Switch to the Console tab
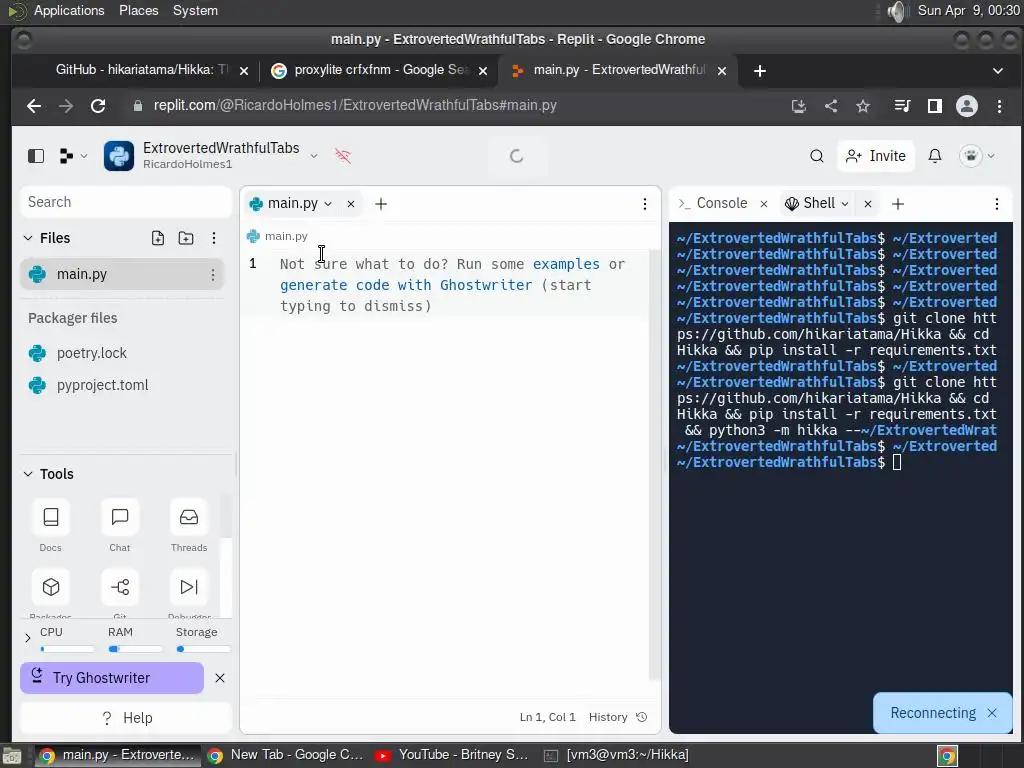The height and width of the screenshot is (768, 1024). pyautogui.click(x=712, y=204)
